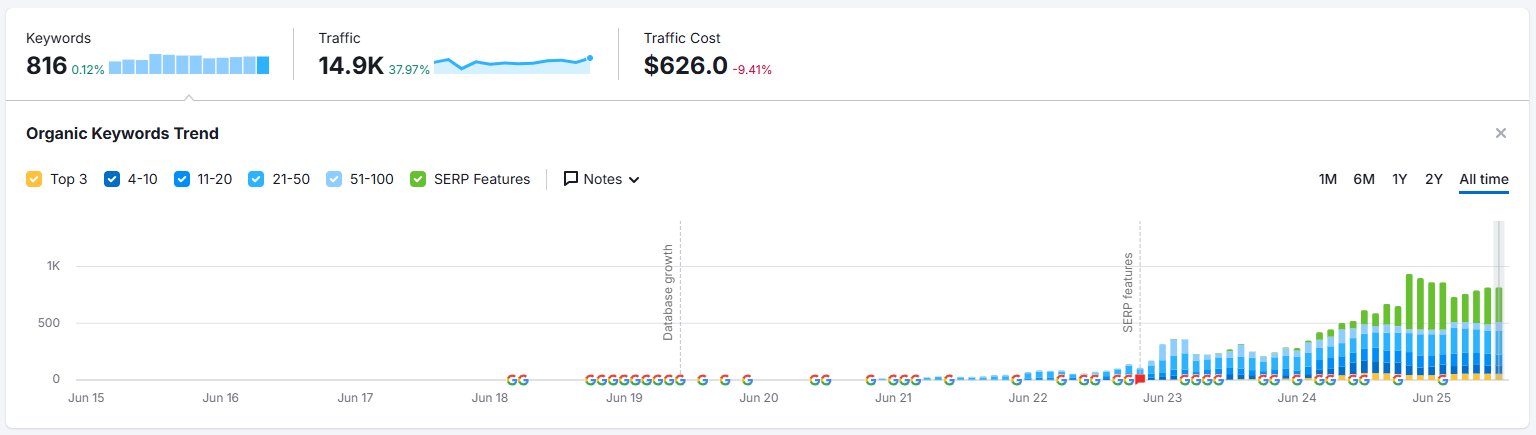Toggle the 51-100 positions checkbox

click(x=335, y=179)
